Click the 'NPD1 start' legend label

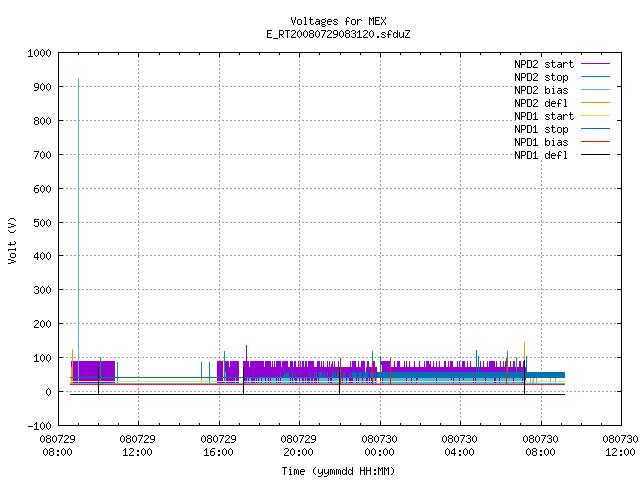[544, 116]
